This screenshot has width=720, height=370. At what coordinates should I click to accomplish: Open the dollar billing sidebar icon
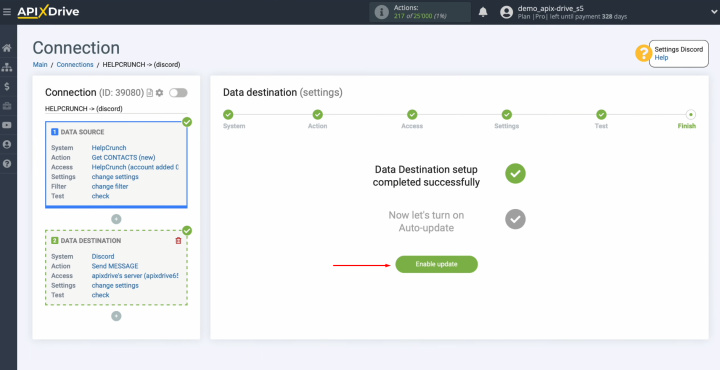point(7,86)
